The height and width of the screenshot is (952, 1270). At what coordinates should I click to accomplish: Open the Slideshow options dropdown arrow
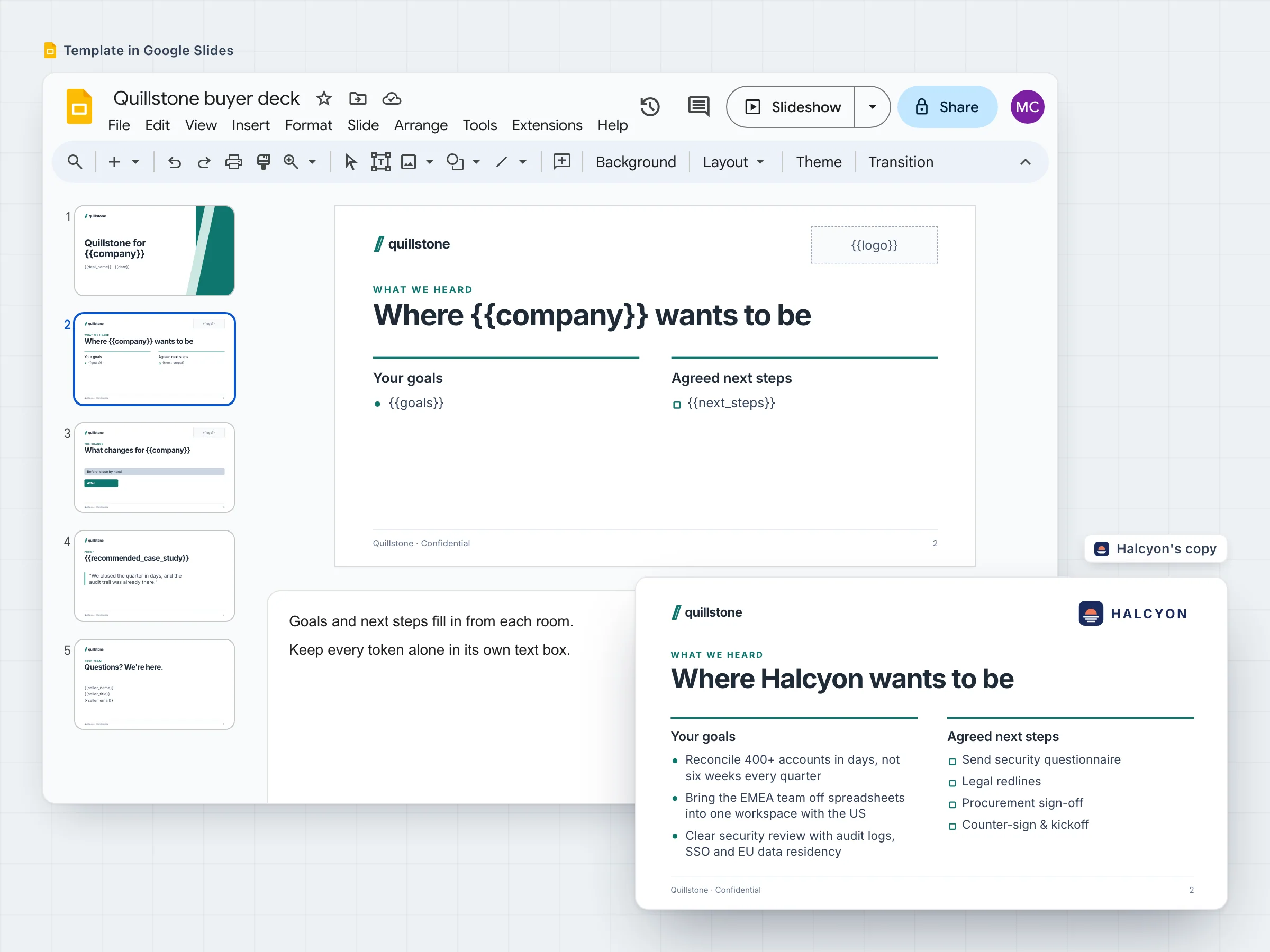pyautogui.click(x=872, y=107)
